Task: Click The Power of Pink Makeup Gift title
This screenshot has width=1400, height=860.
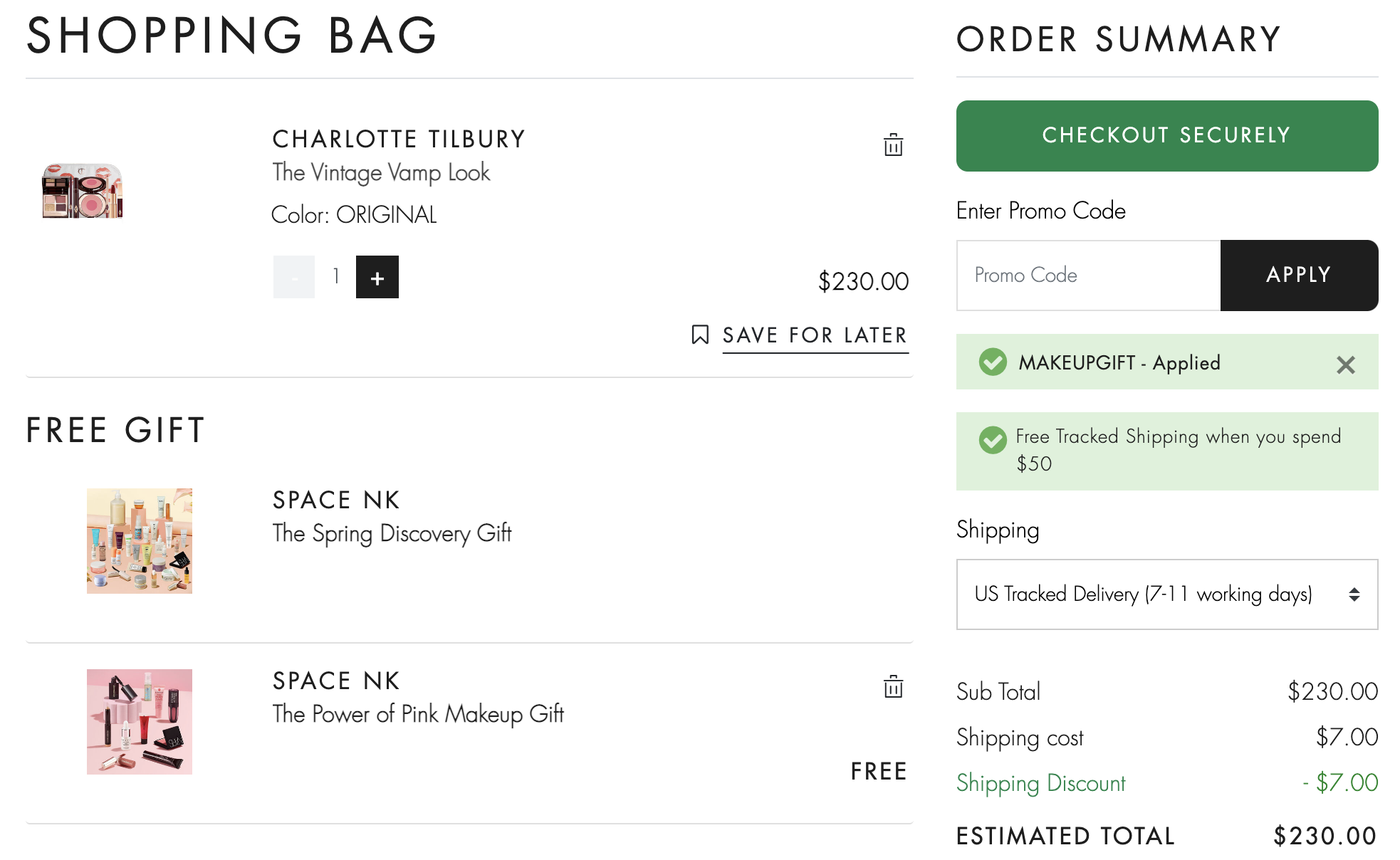Action: click(418, 715)
